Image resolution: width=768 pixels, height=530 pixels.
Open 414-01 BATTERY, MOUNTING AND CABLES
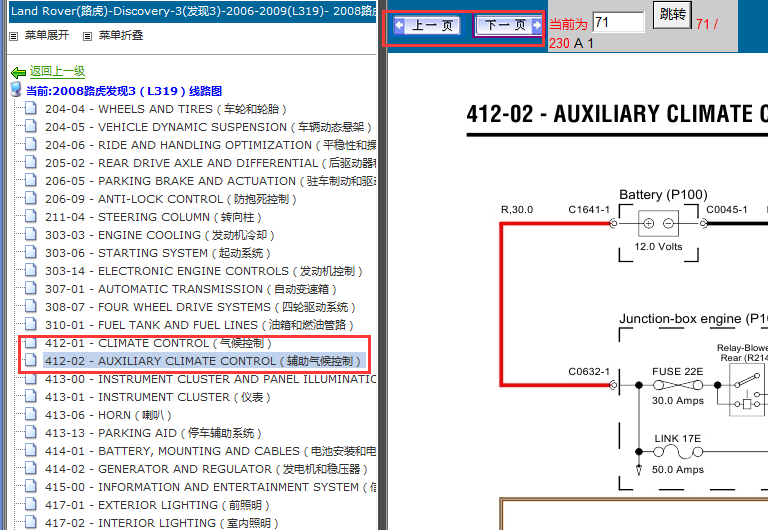tap(210, 451)
